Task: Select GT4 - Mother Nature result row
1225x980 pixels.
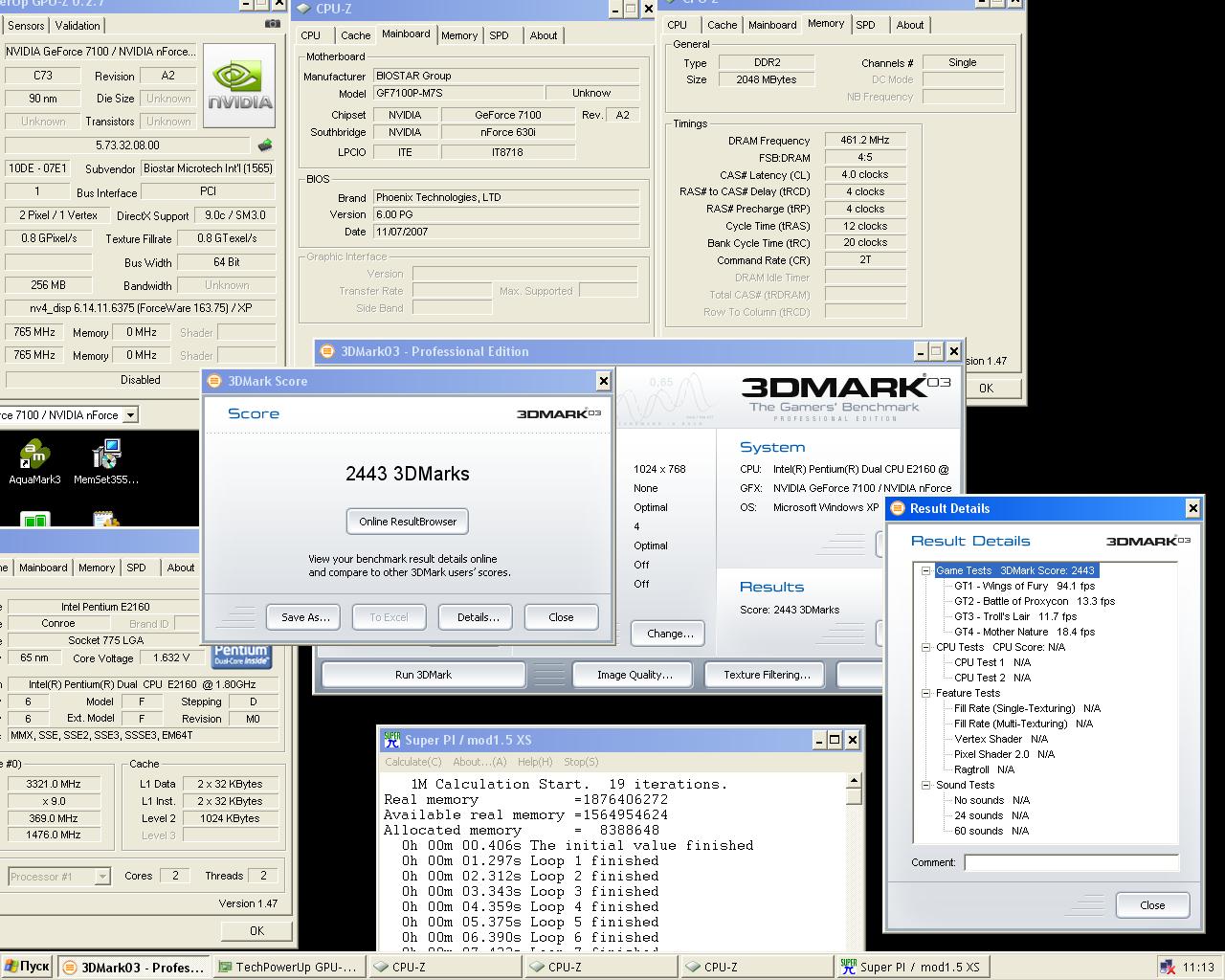Action: 1024,632
